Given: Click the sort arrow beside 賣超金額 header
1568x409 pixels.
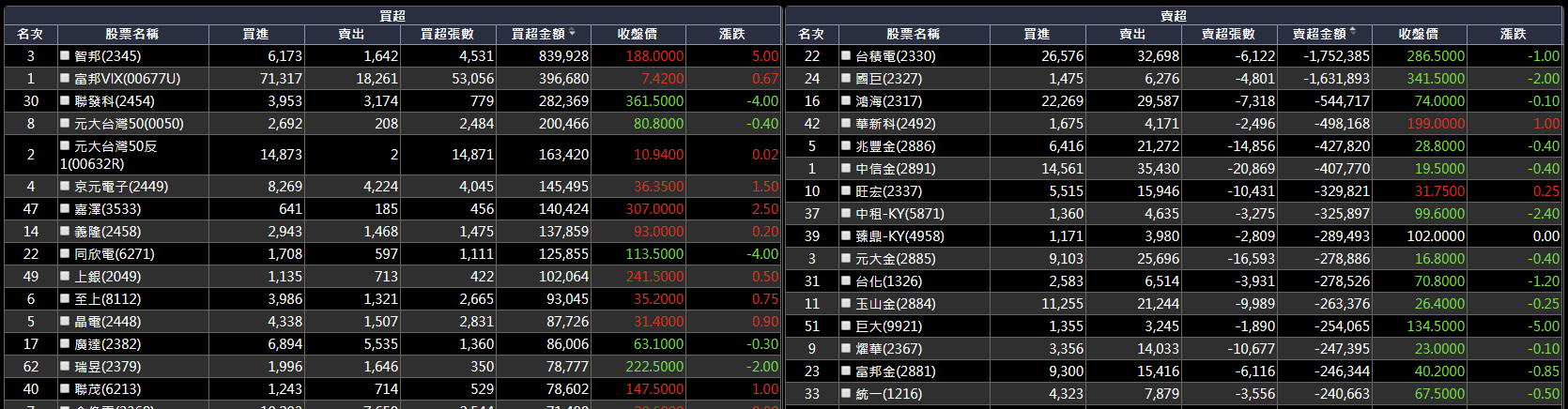Looking at the screenshot, I should click(1353, 32).
